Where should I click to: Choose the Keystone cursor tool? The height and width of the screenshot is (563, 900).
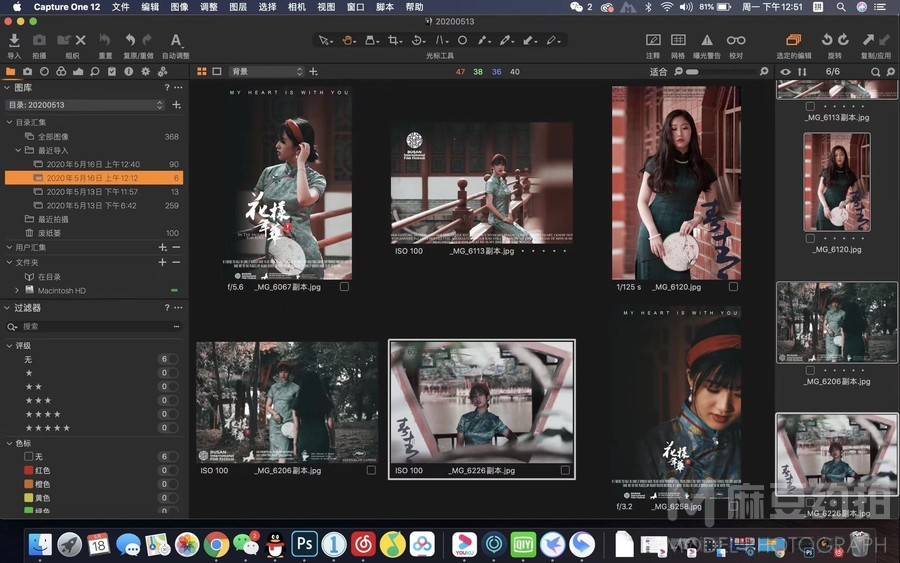440,40
